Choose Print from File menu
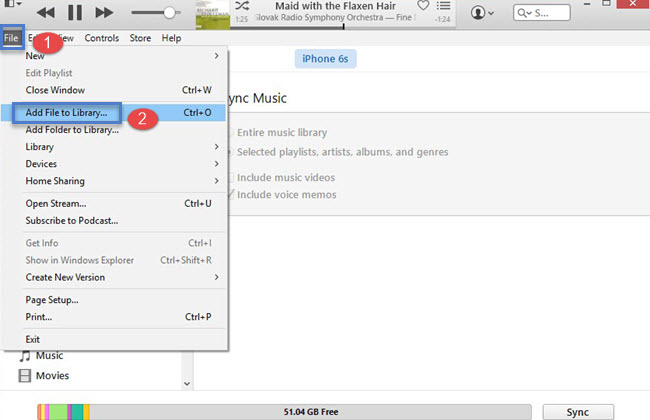The height and width of the screenshot is (420, 650). [x=114, y=317]
